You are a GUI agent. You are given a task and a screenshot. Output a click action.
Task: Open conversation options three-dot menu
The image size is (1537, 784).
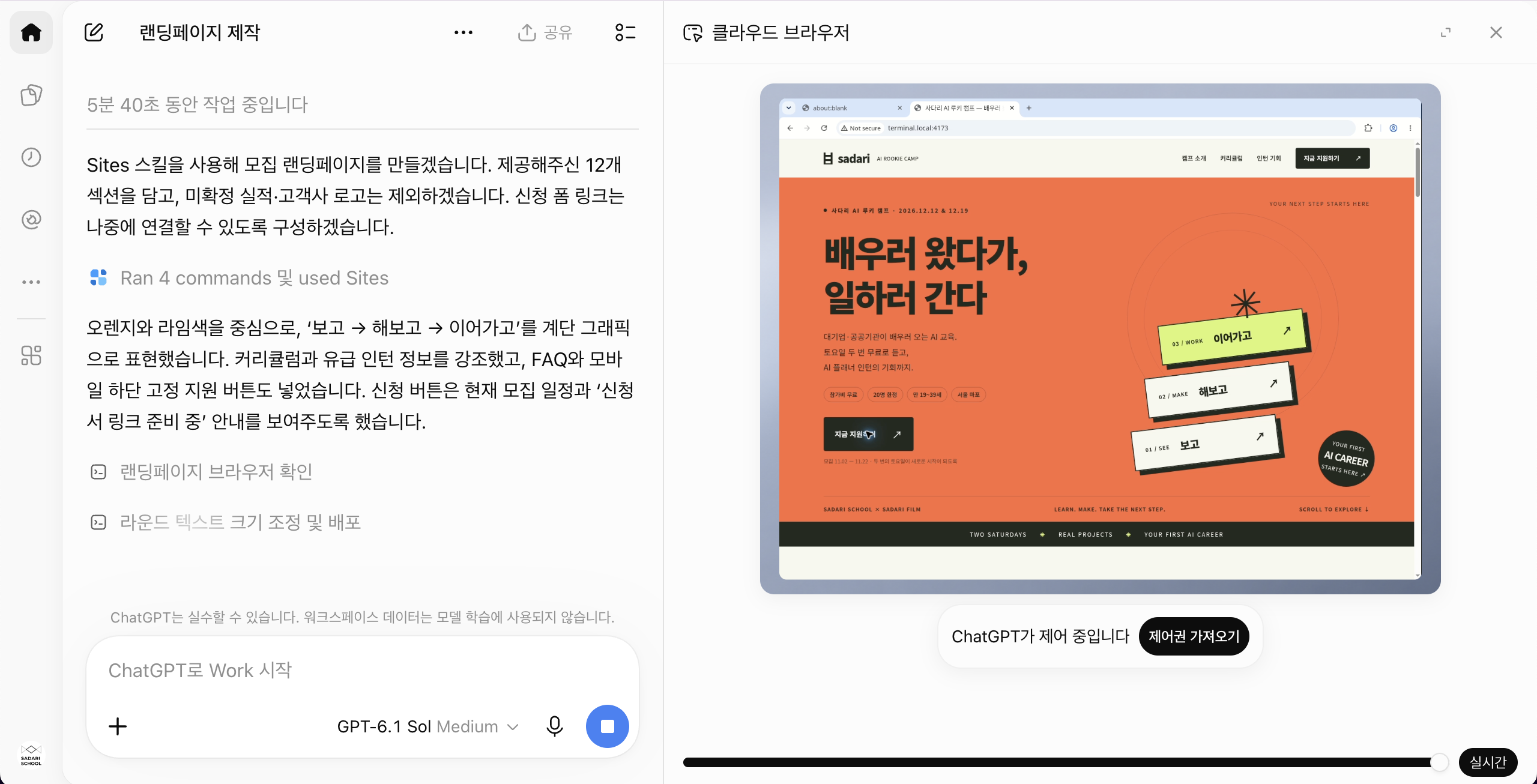(x=464, y=32)
